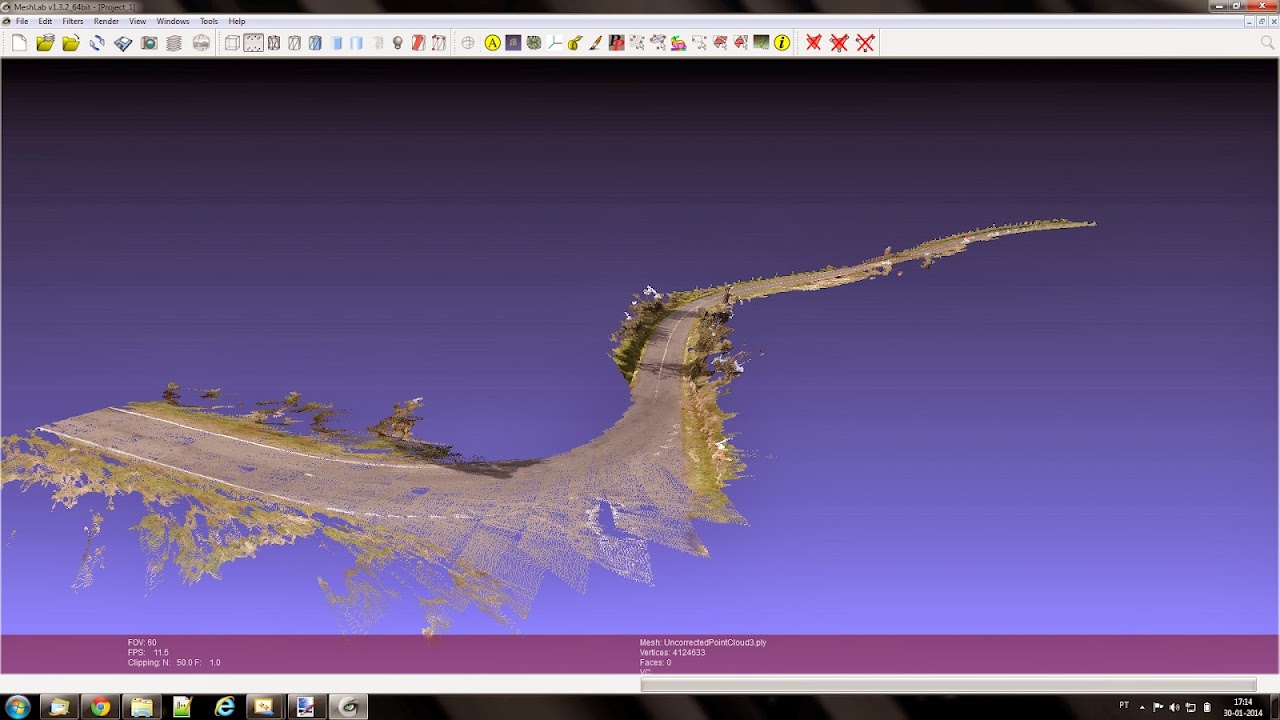Viewport: 1280px width, 720px height.
Task: Open the Render menu
Action: coord(106,21)
